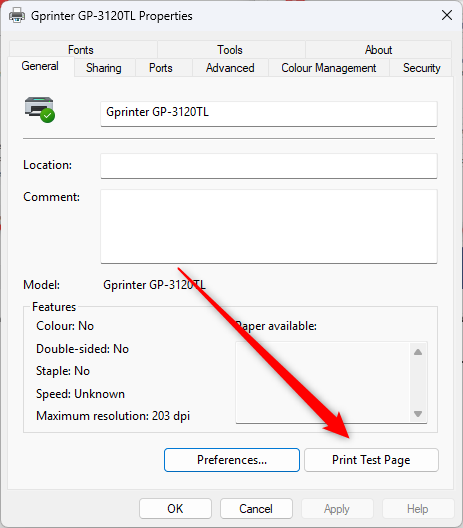This screenshot has width=463, height=528.
Task: Go to the Ports tab
Action: click(161, 68)
